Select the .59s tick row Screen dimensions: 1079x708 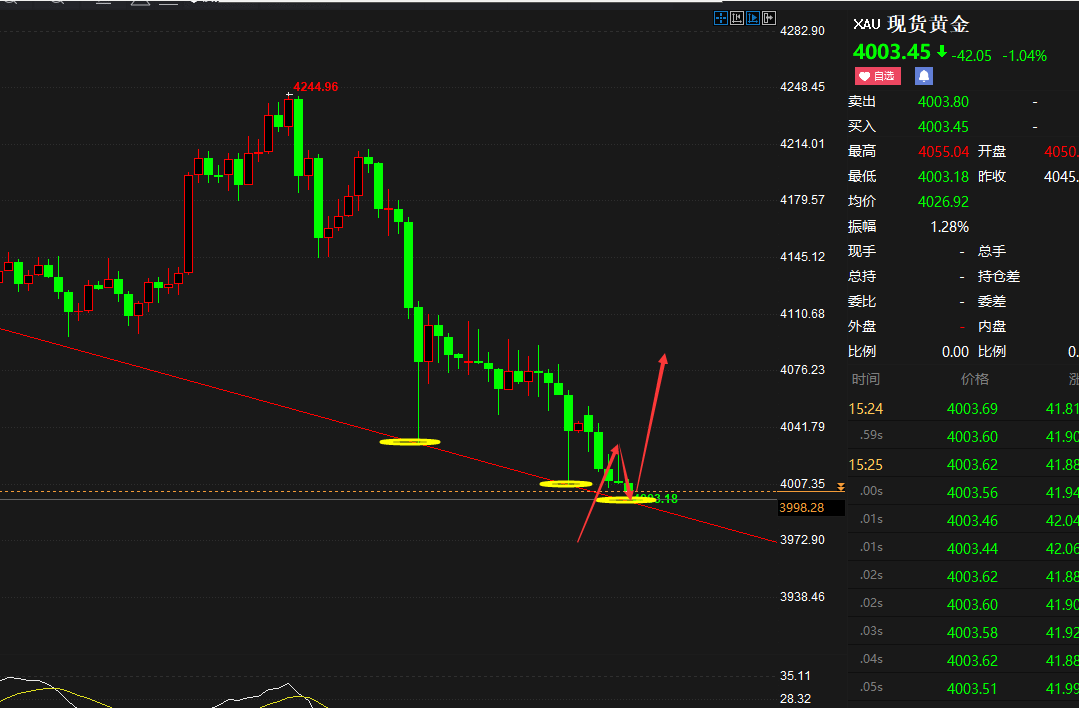(x=963, y=436)
